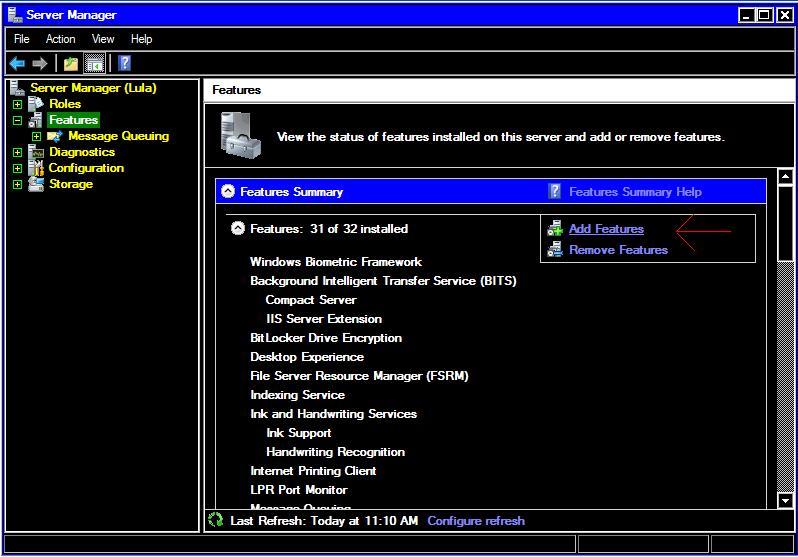Viewport: 798px width, 557px height.
Task: Click the Add Features icon
Action: point(555,228)
